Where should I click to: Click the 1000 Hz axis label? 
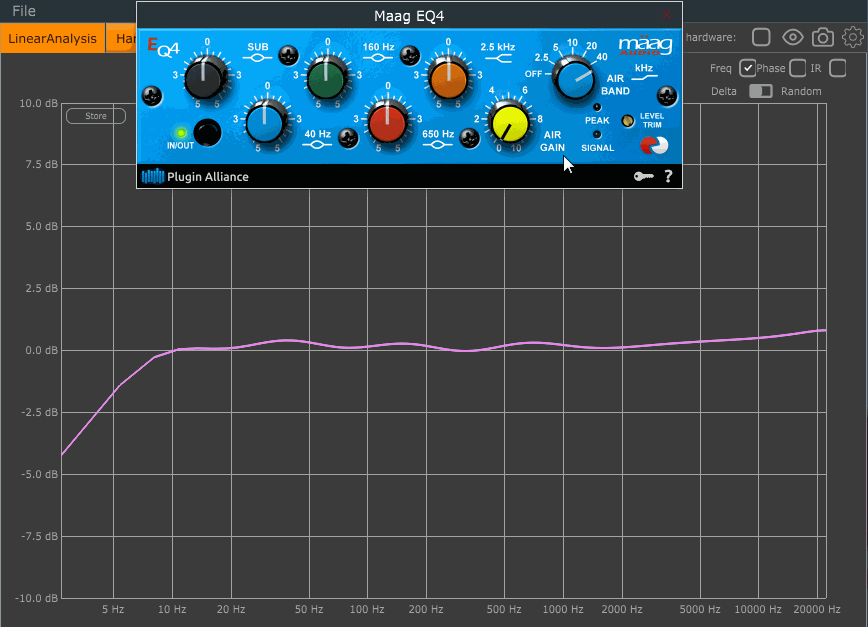(563, 609)
